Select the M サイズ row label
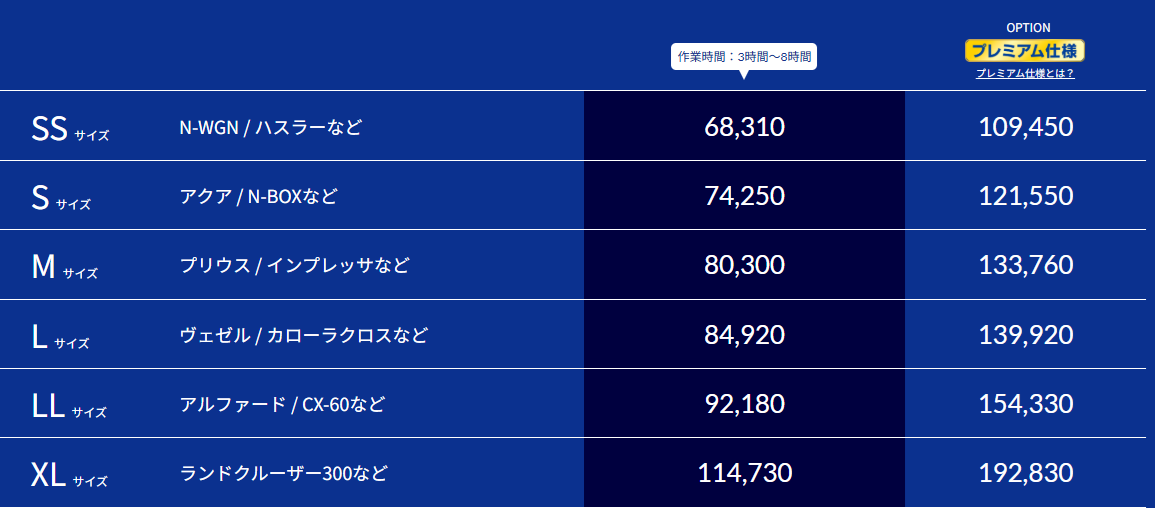1155x508 pixels. pos(64,267)
